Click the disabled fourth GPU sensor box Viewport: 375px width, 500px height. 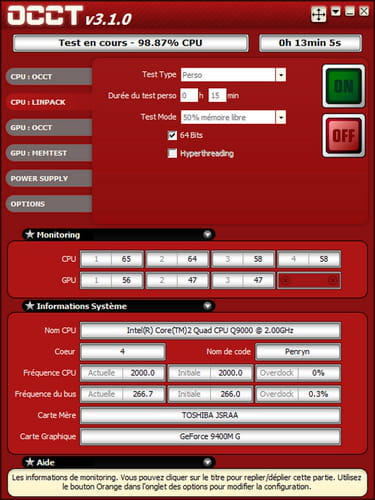click(x=309, y=280)
